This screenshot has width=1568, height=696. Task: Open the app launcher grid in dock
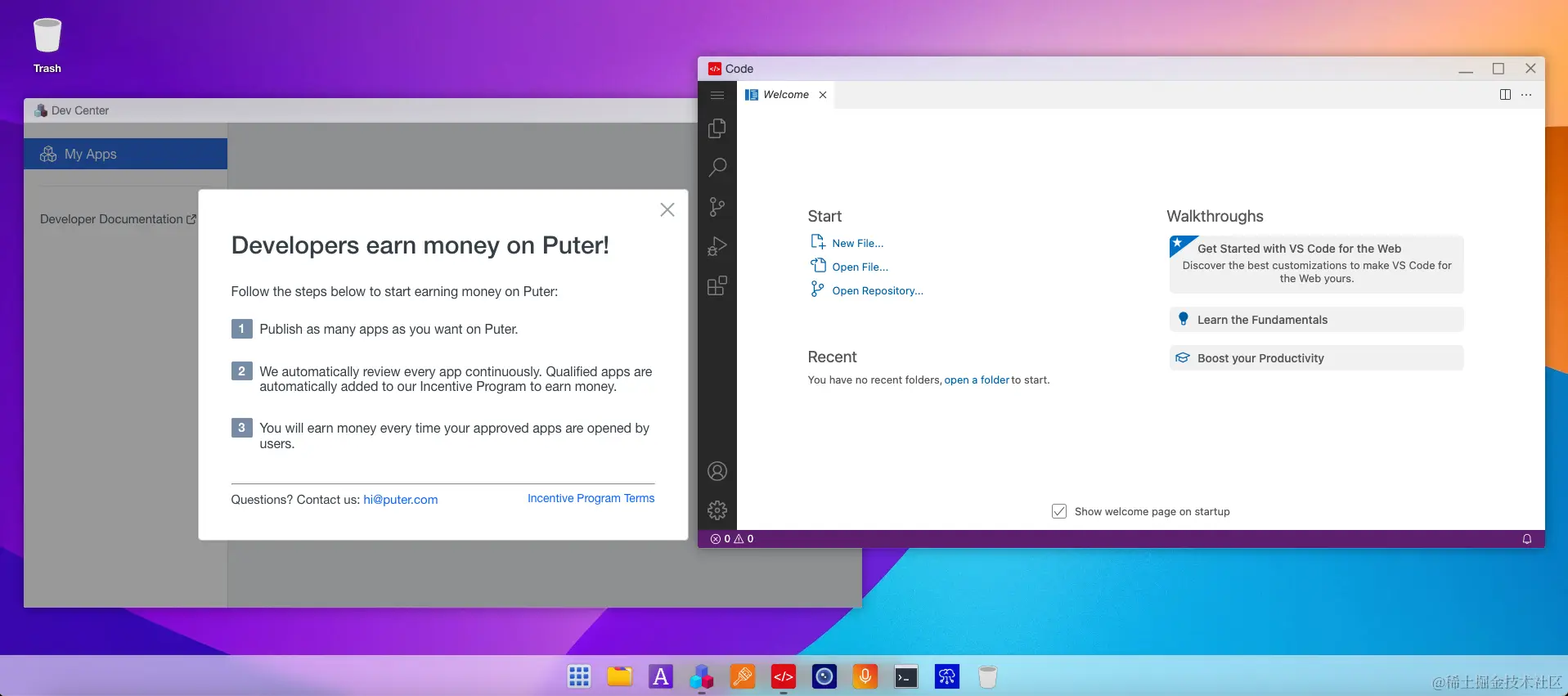[579, 676]
